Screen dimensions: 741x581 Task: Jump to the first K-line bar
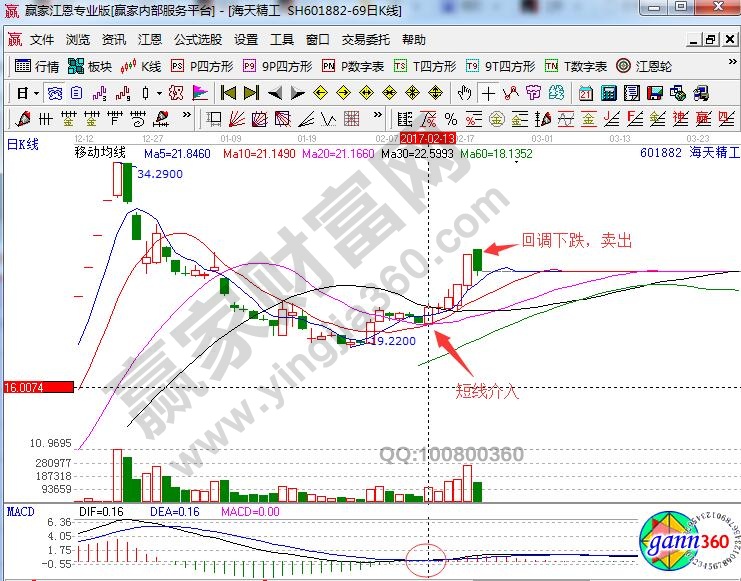pyautogui.click(x=228, y=93)
